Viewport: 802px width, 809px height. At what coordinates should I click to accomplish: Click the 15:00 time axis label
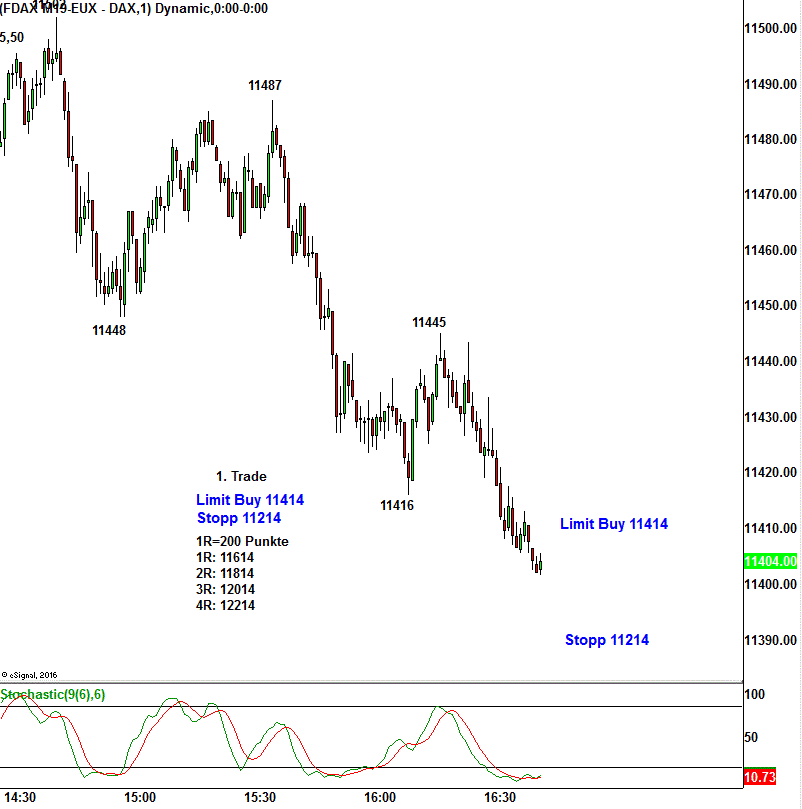click(140, 798)
